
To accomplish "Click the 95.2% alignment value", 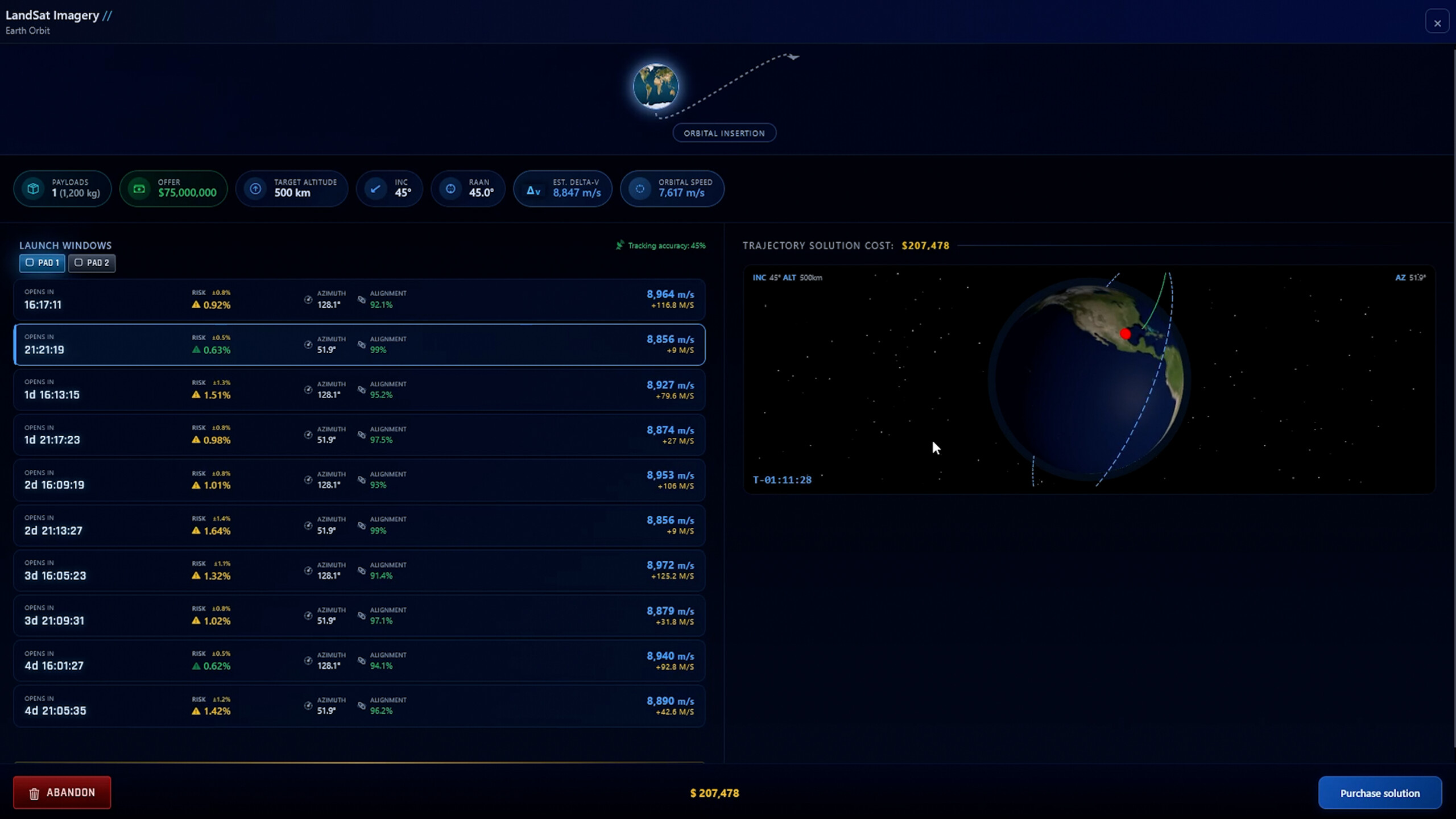I will [381, 395].
